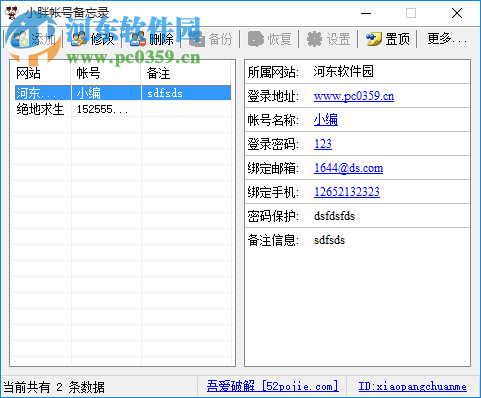Click the 12652132323 phone link

point(347,192)
